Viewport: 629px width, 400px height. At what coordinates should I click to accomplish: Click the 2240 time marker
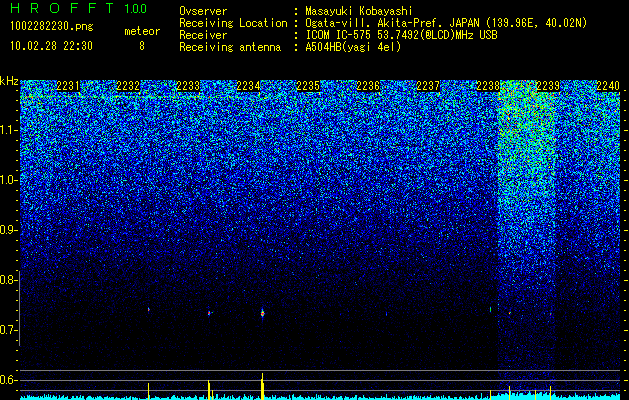pyautogui.click(x=608, y=86)
